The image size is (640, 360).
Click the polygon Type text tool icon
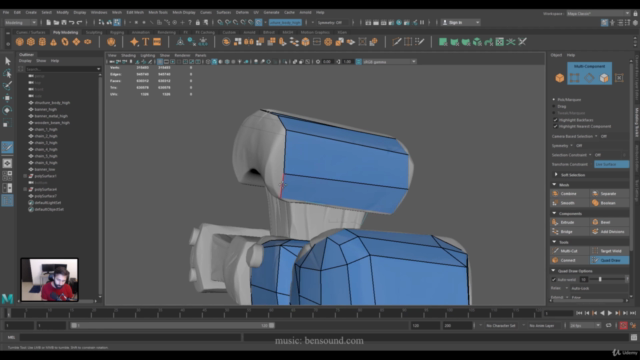pos(145,42)
